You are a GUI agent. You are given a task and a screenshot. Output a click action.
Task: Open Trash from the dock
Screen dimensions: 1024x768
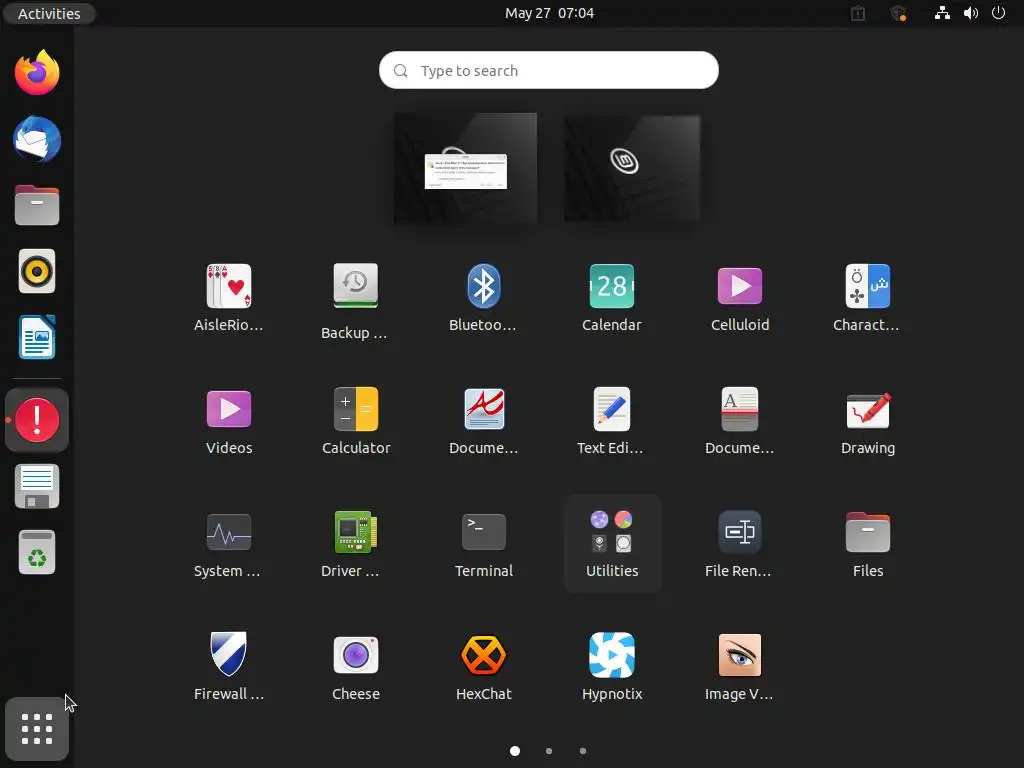[37, 552]
